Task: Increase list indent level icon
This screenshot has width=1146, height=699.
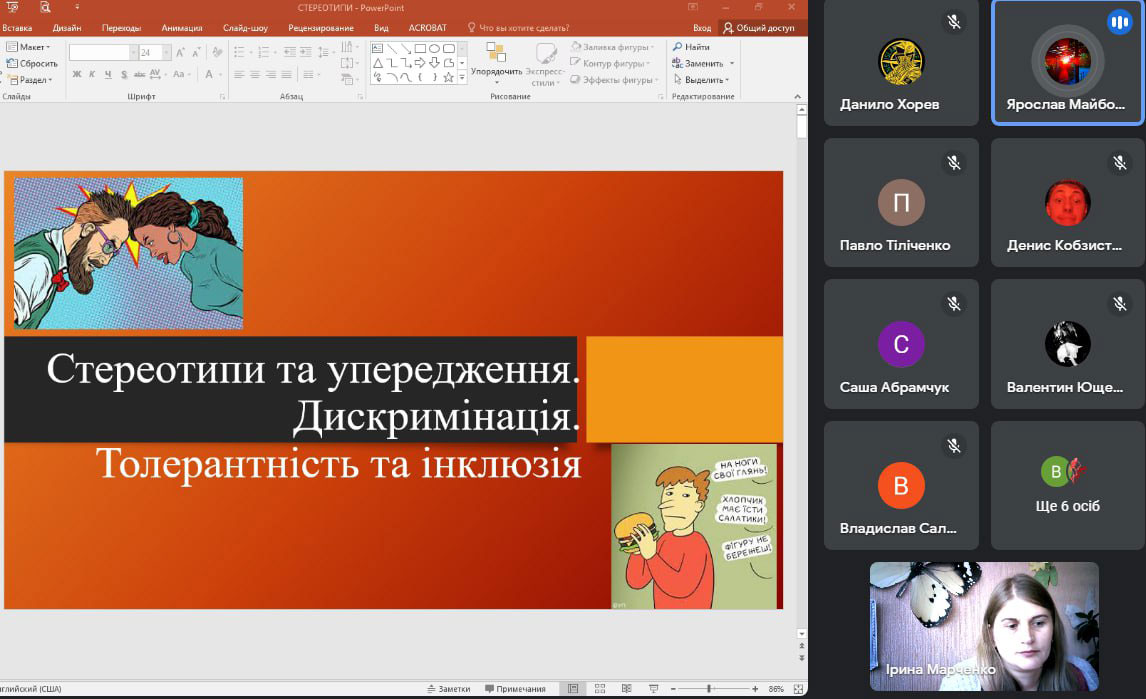Action: [306, 53]
